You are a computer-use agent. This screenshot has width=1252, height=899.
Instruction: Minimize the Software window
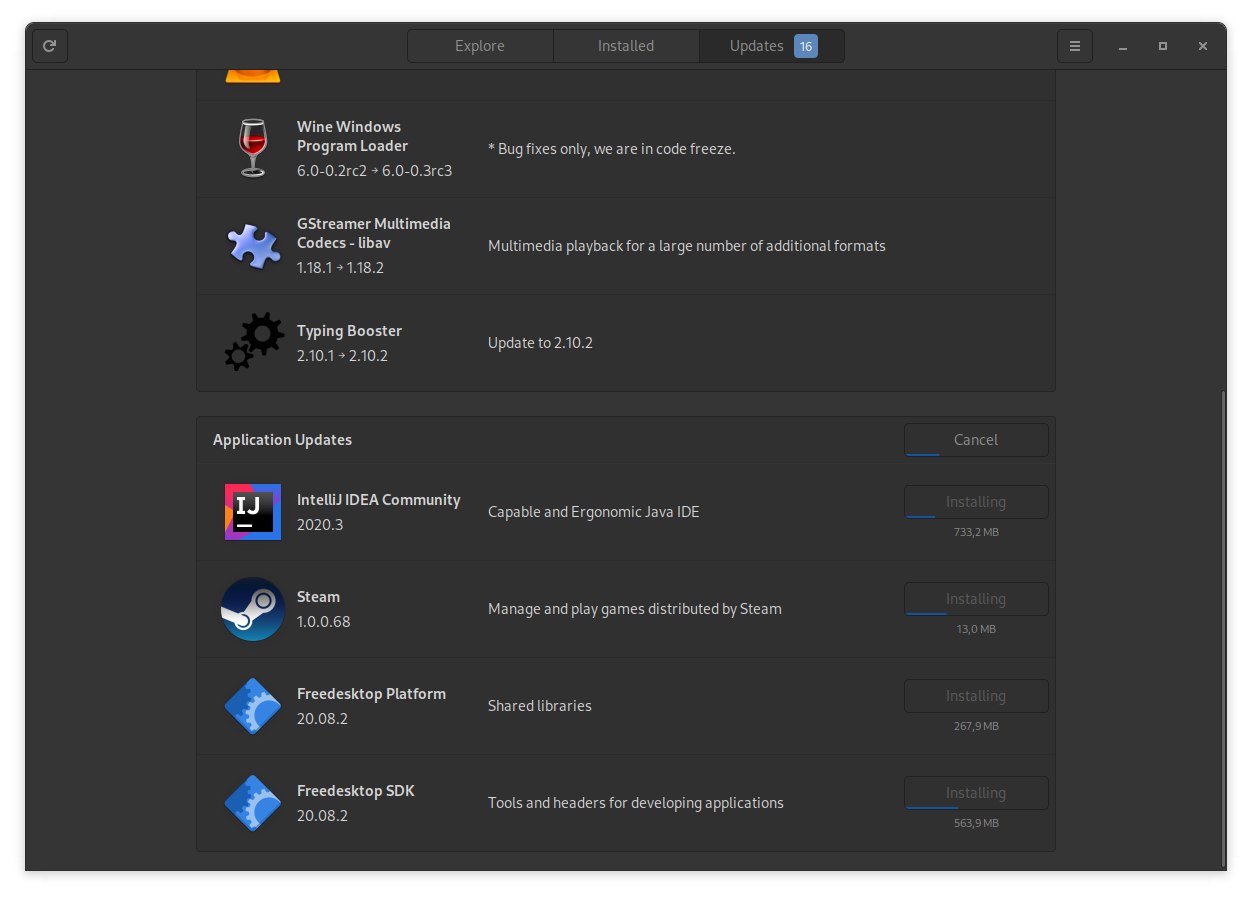point(1123,46)
